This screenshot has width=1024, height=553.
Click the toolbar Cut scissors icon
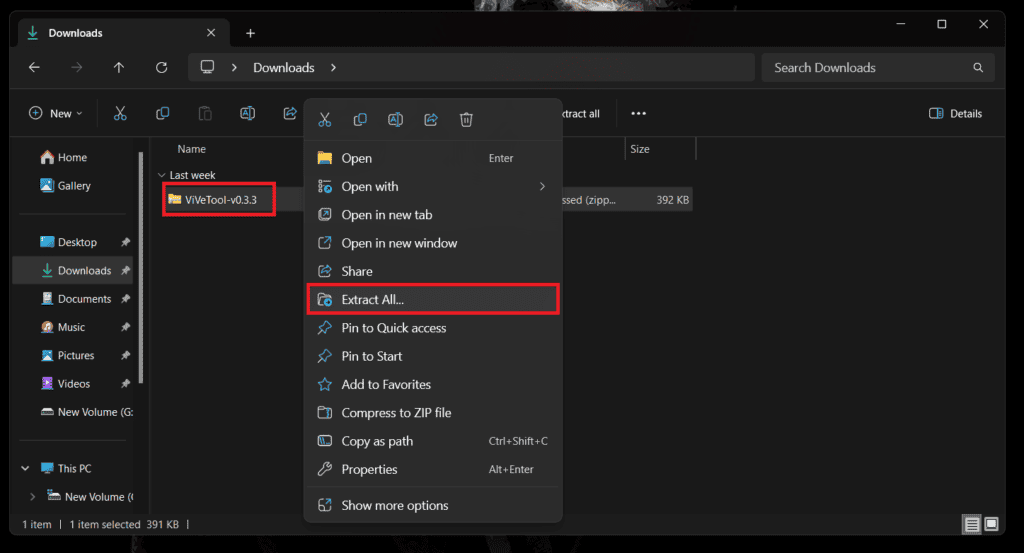click(120, 113)
